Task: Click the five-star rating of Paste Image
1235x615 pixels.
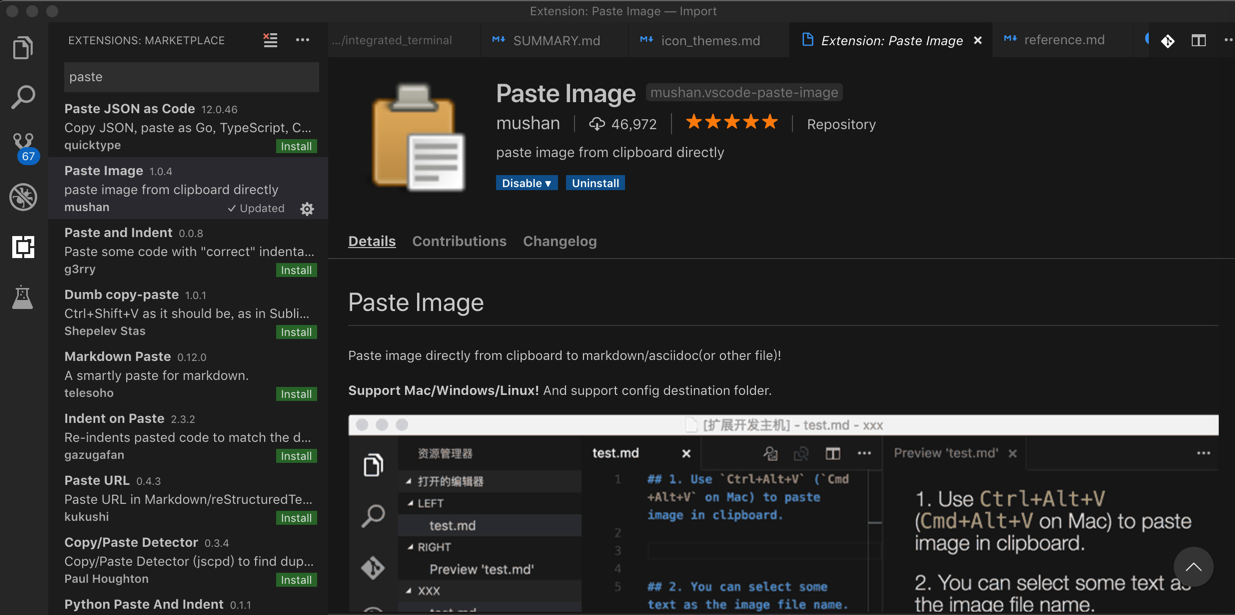Action: click(x=731, y=122)
